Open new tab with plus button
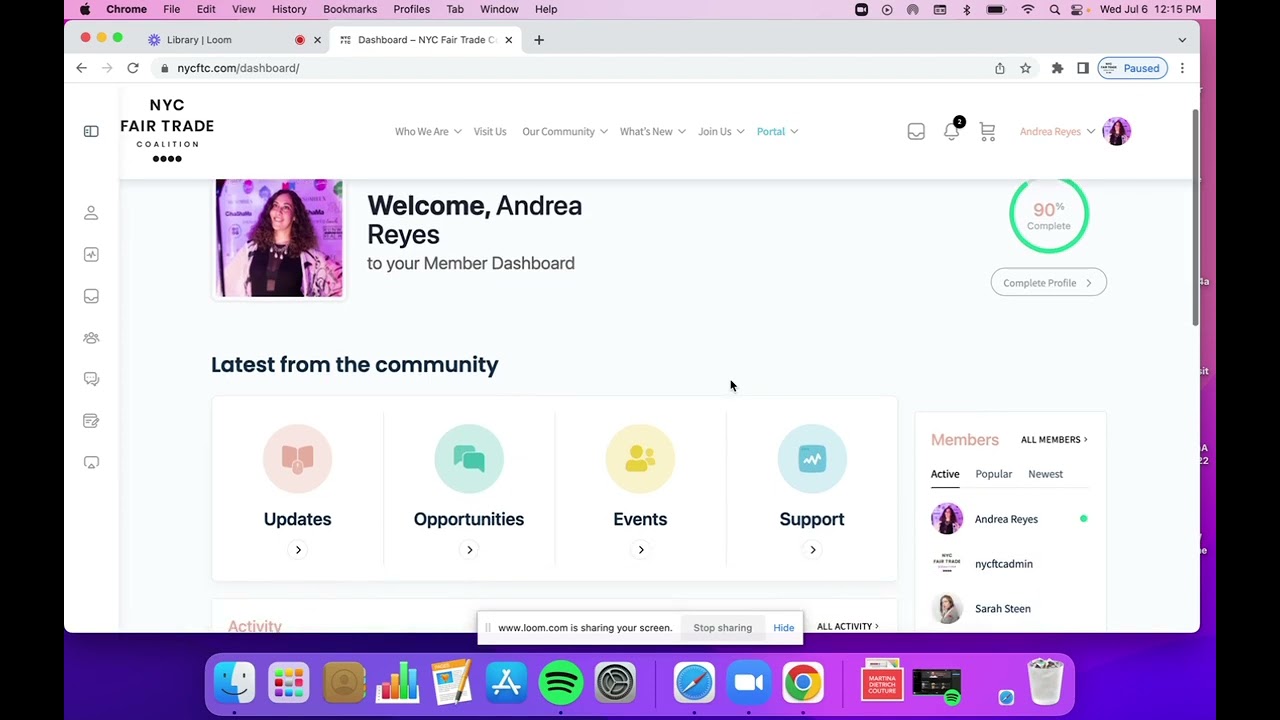This screenshot has height=720, width=1280. tap(539, 40)
